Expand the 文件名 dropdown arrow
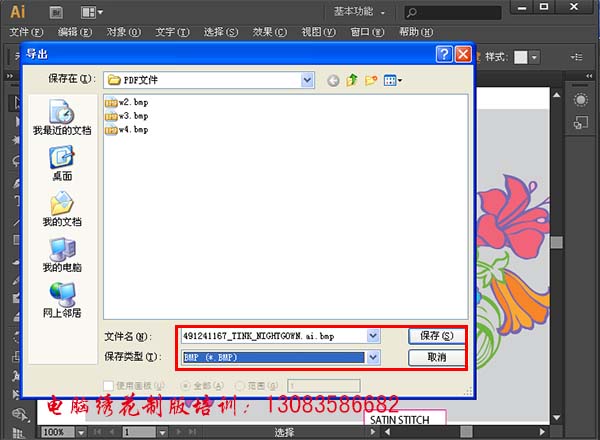600x440 pixels. [x=373, y=336]
